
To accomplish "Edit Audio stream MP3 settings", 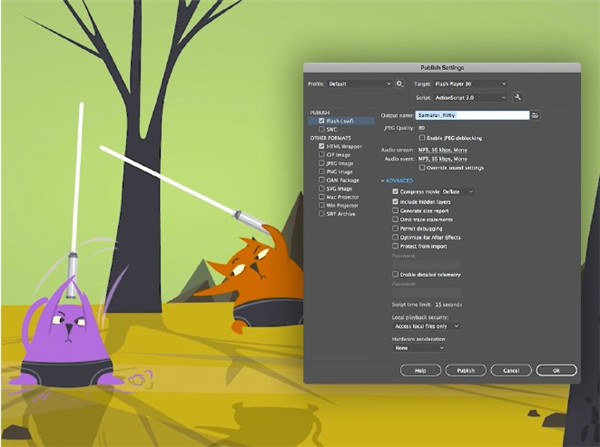I will [x=442, y=150].
